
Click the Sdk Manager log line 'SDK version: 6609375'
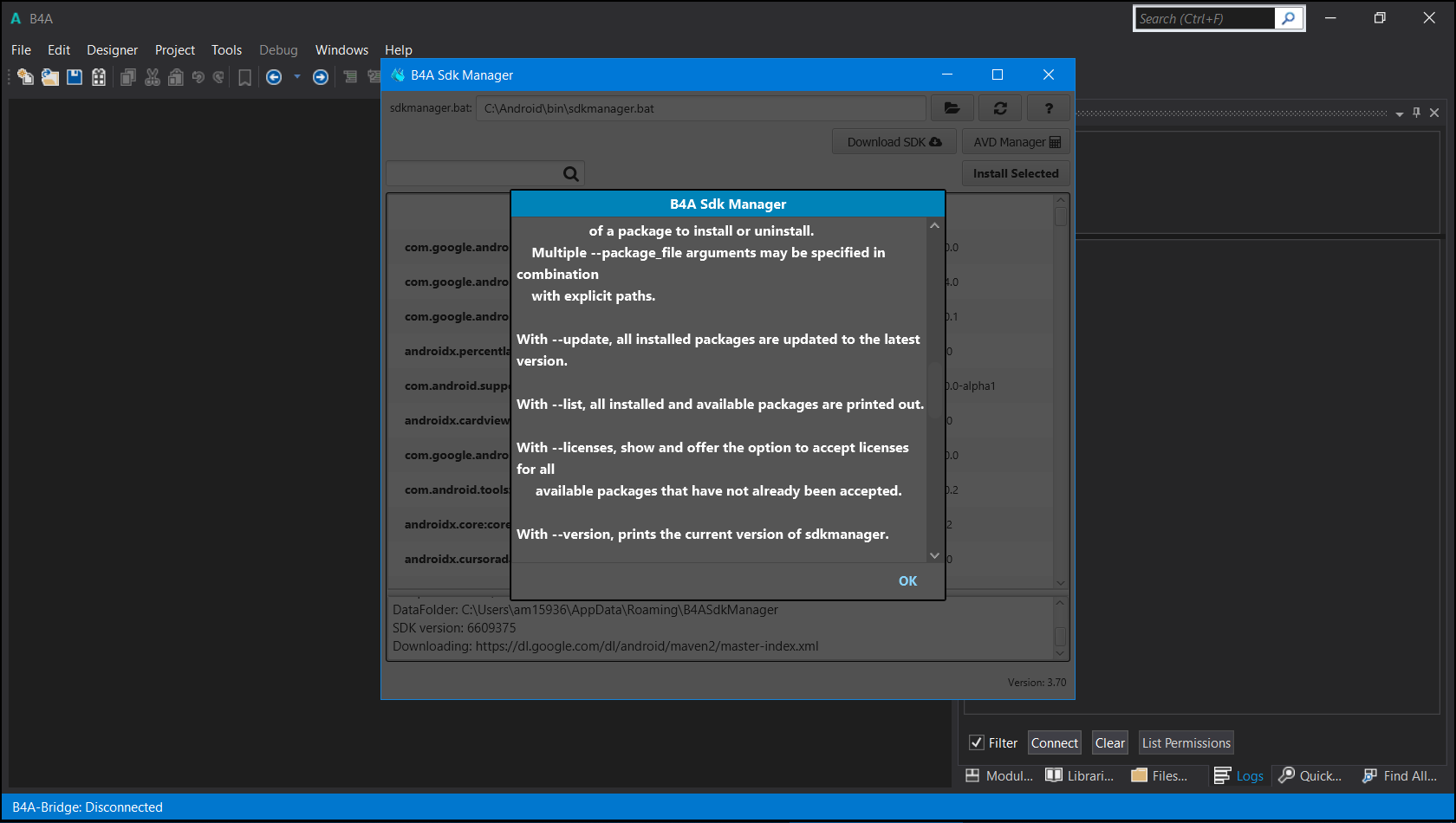click(454, 627)
